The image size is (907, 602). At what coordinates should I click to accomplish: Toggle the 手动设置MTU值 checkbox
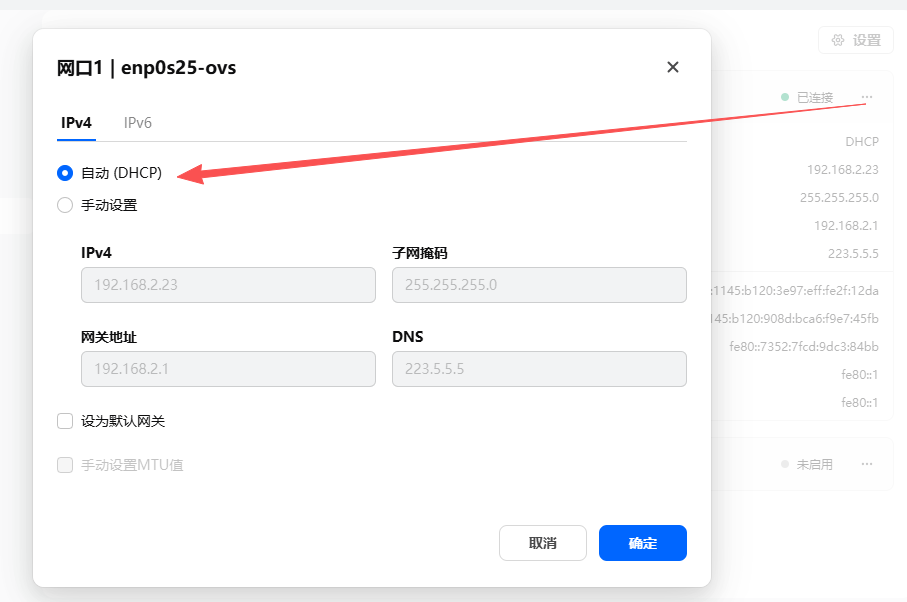[65, 465]
